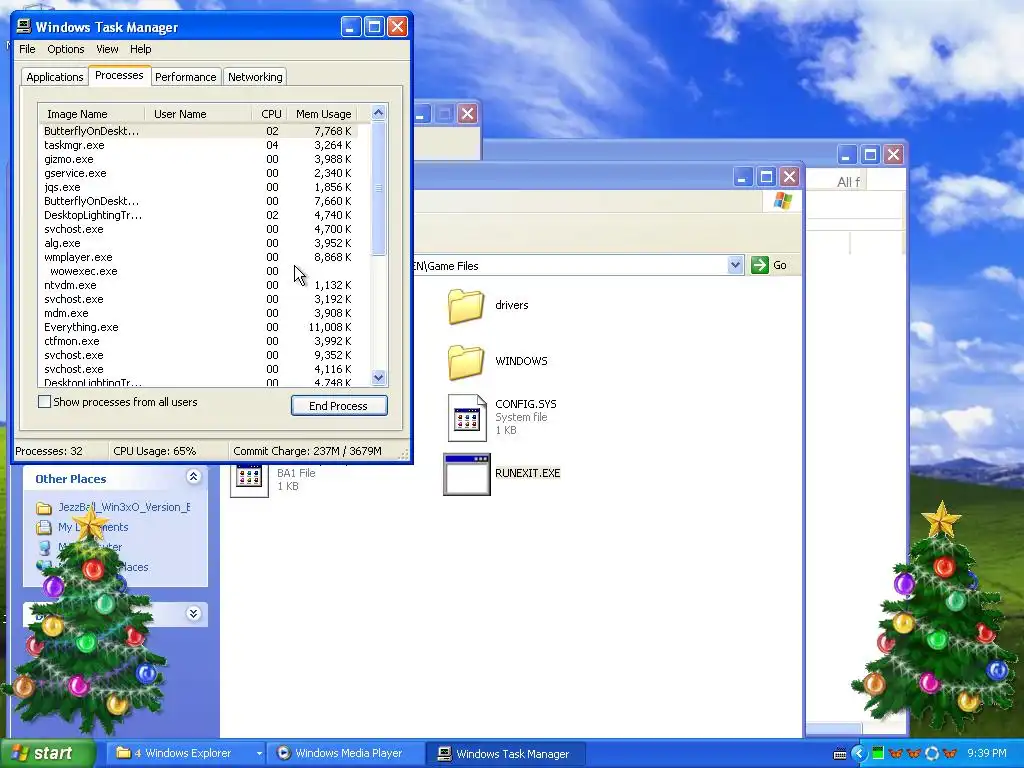Click the Start button
This screenshot has width=1024, height=768.
(46, 753)
